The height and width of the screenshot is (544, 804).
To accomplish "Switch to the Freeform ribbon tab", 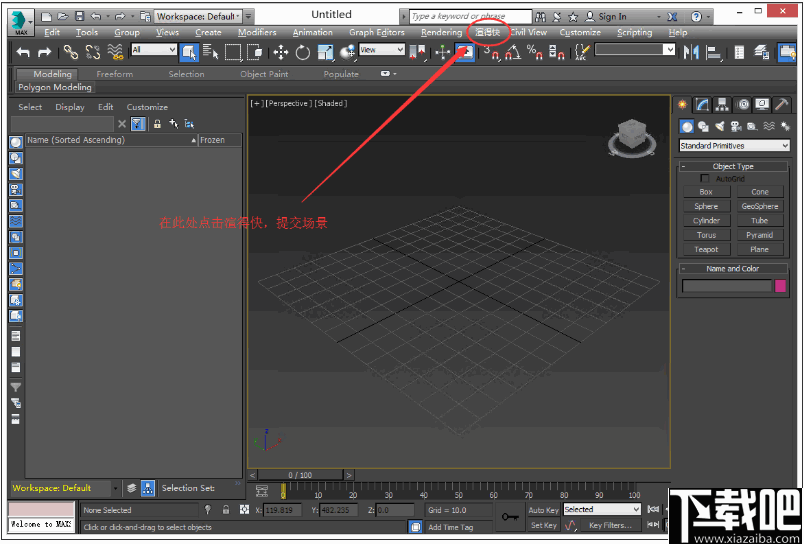I will (x=114, y=74).
